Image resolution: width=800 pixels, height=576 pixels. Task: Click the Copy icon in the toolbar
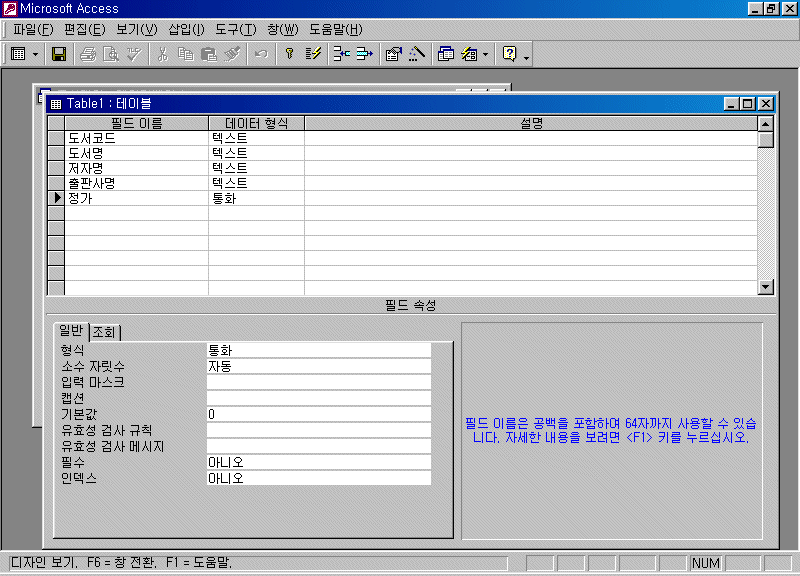click(186, 54)
